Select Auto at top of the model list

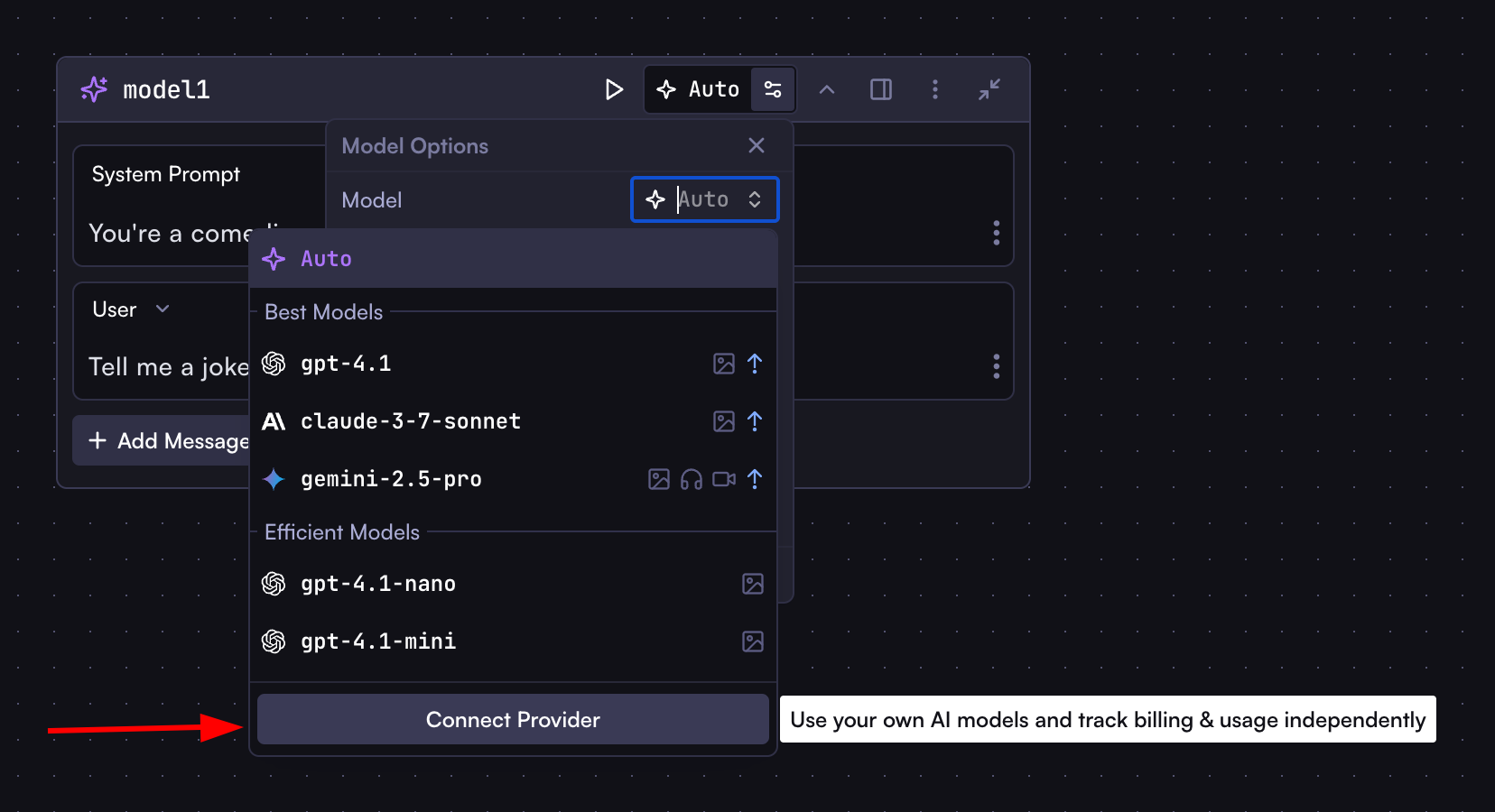pyautogui.click(x=324, y=259)
